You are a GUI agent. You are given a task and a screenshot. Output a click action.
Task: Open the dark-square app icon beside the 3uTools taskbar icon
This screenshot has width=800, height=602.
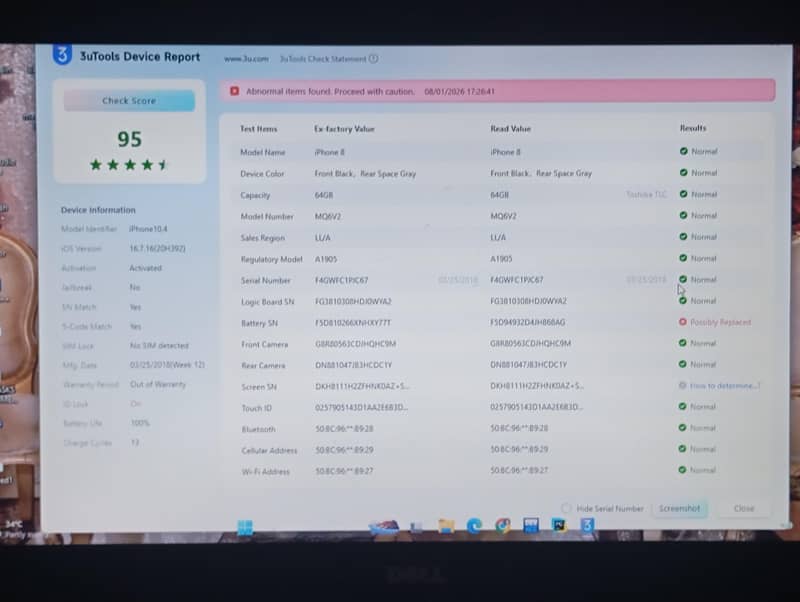pyautogui.click(x=559, y=525)
